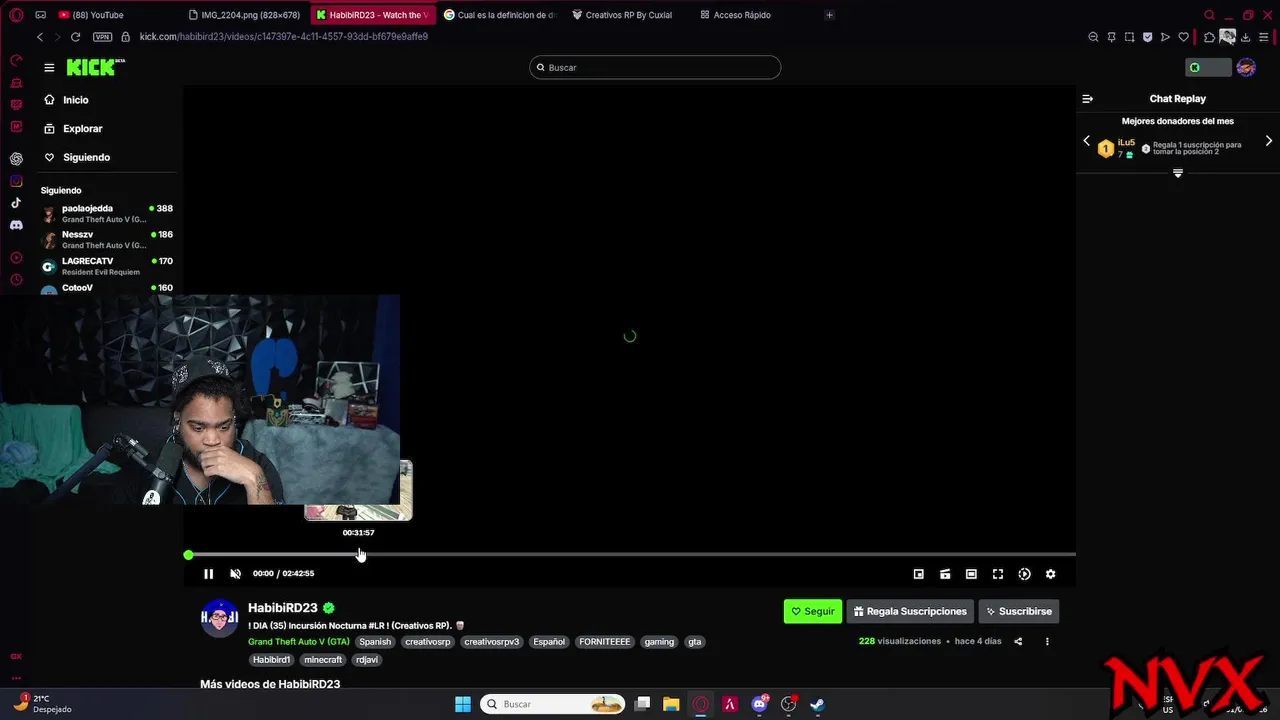Open browser downloads icon
Viewport: 1280px width, 720px height.
point(1245,37)
